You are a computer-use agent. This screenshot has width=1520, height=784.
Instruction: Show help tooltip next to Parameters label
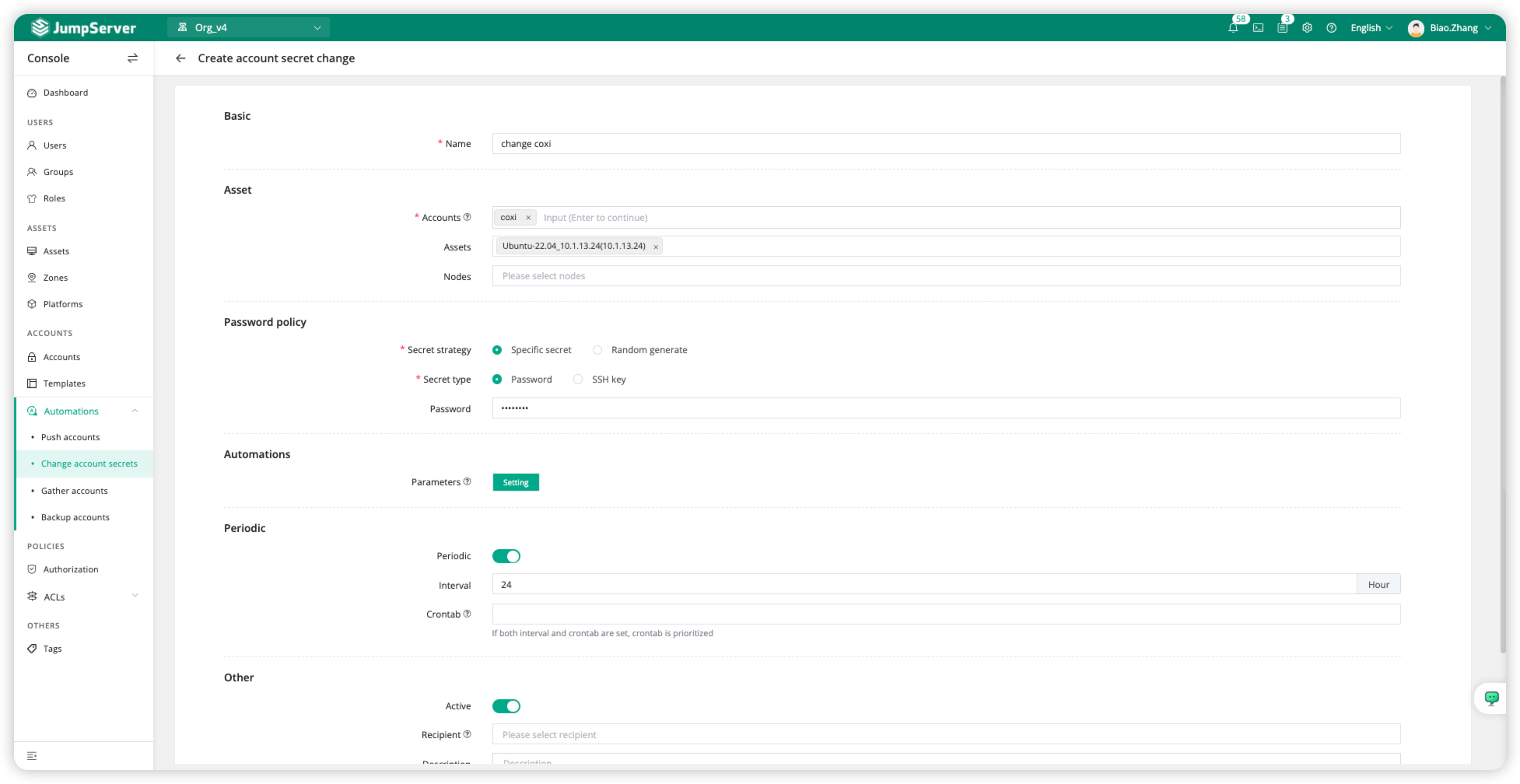point(467,481)
